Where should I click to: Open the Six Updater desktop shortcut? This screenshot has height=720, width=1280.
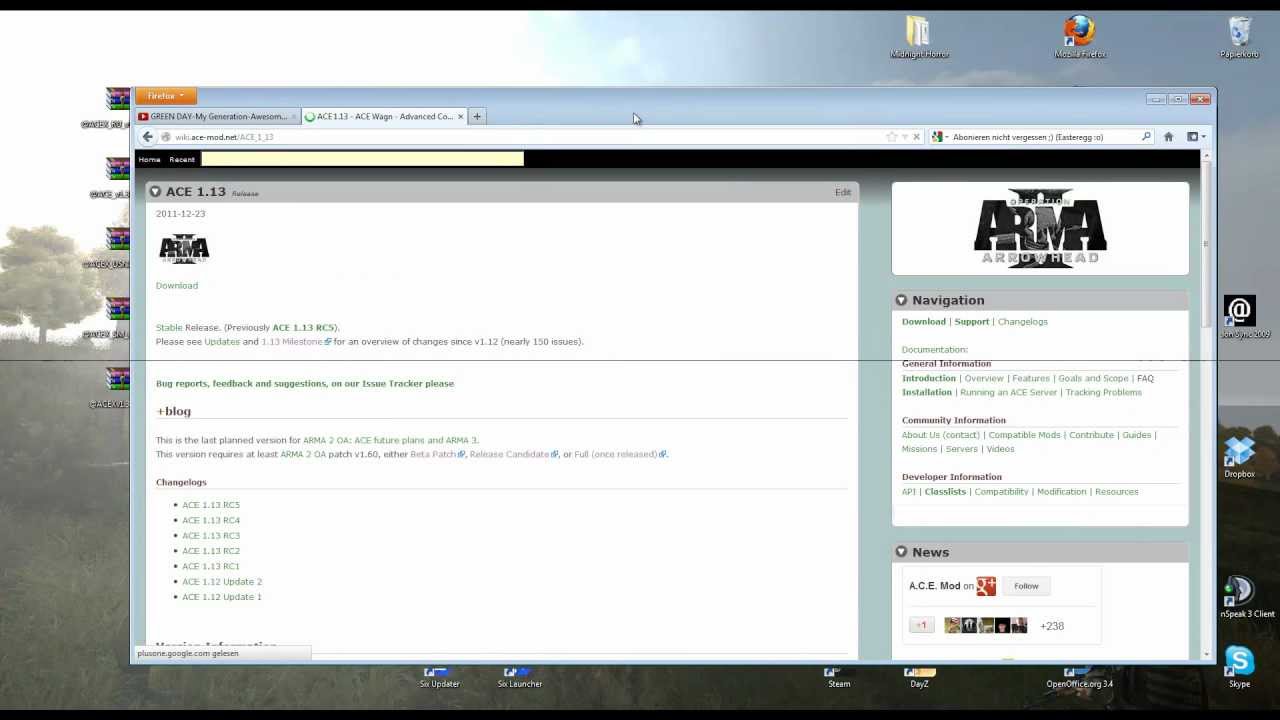(x=439, y=679)
